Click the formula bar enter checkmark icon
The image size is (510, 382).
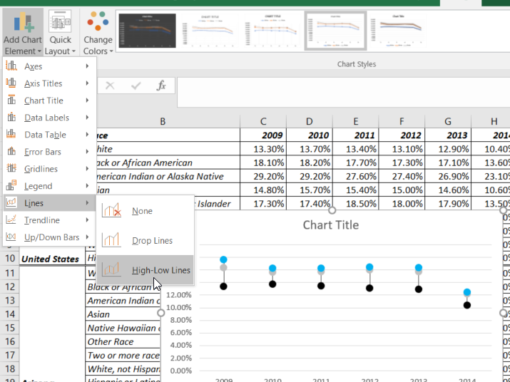click(136, 86)
